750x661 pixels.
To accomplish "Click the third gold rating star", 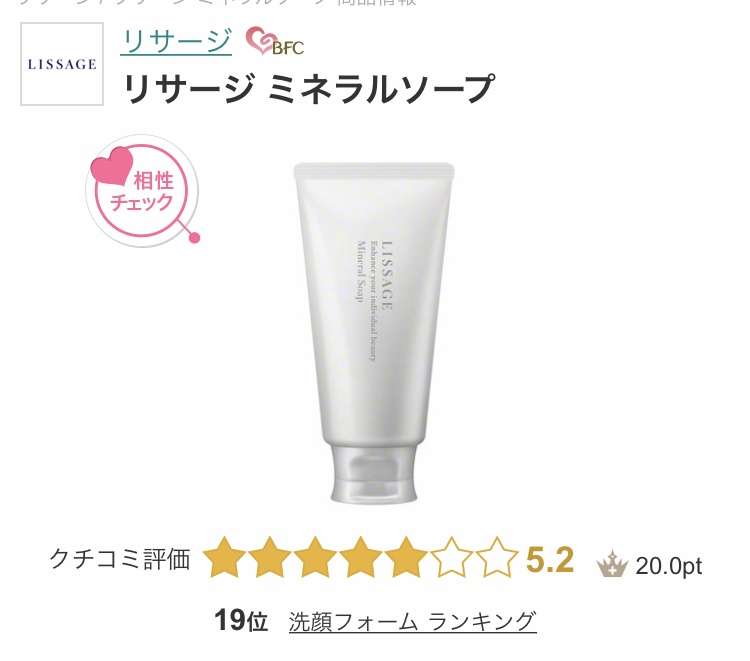I will click(315, 558).
